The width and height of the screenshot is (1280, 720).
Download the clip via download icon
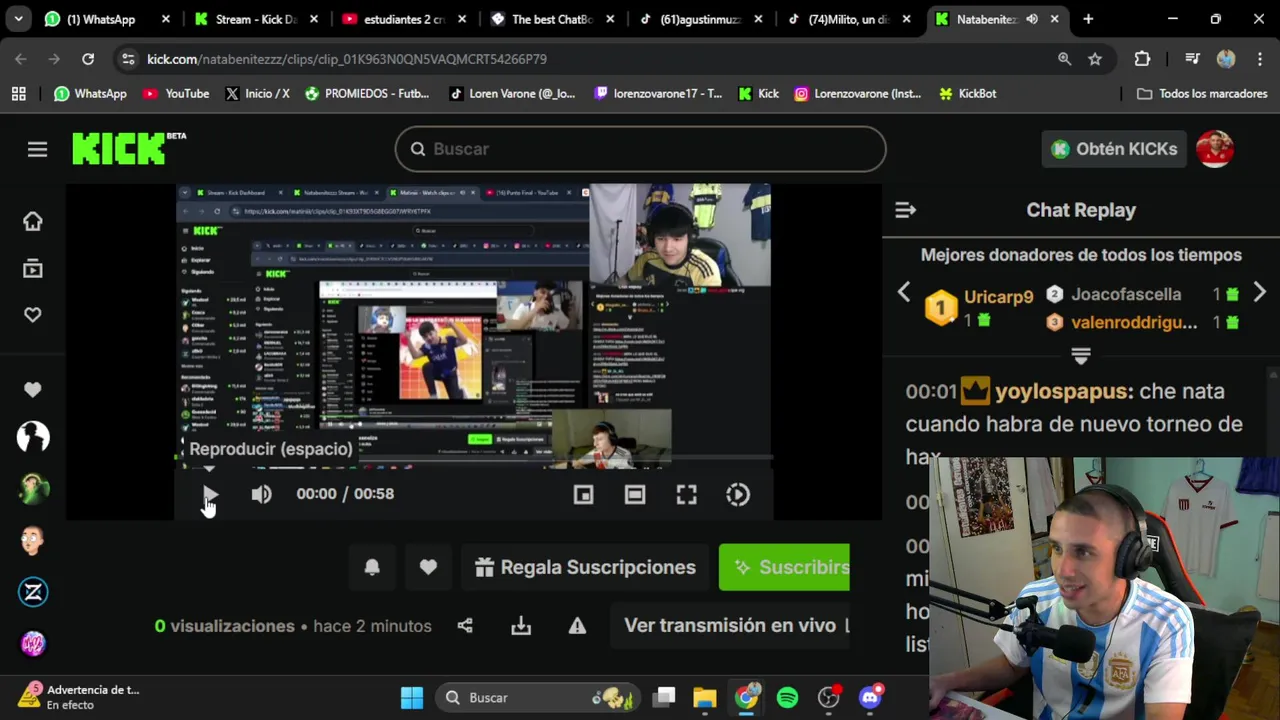[x=521, y=626]
